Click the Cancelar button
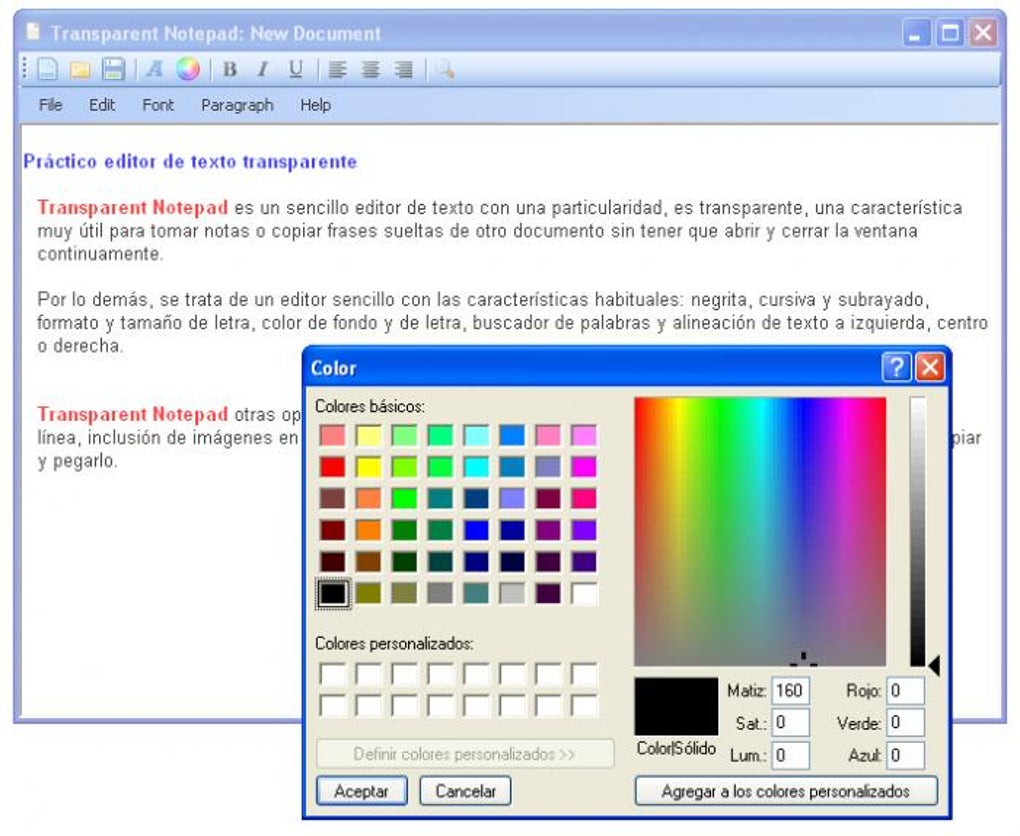The image size is (1020, 836). tap(465, 791)
